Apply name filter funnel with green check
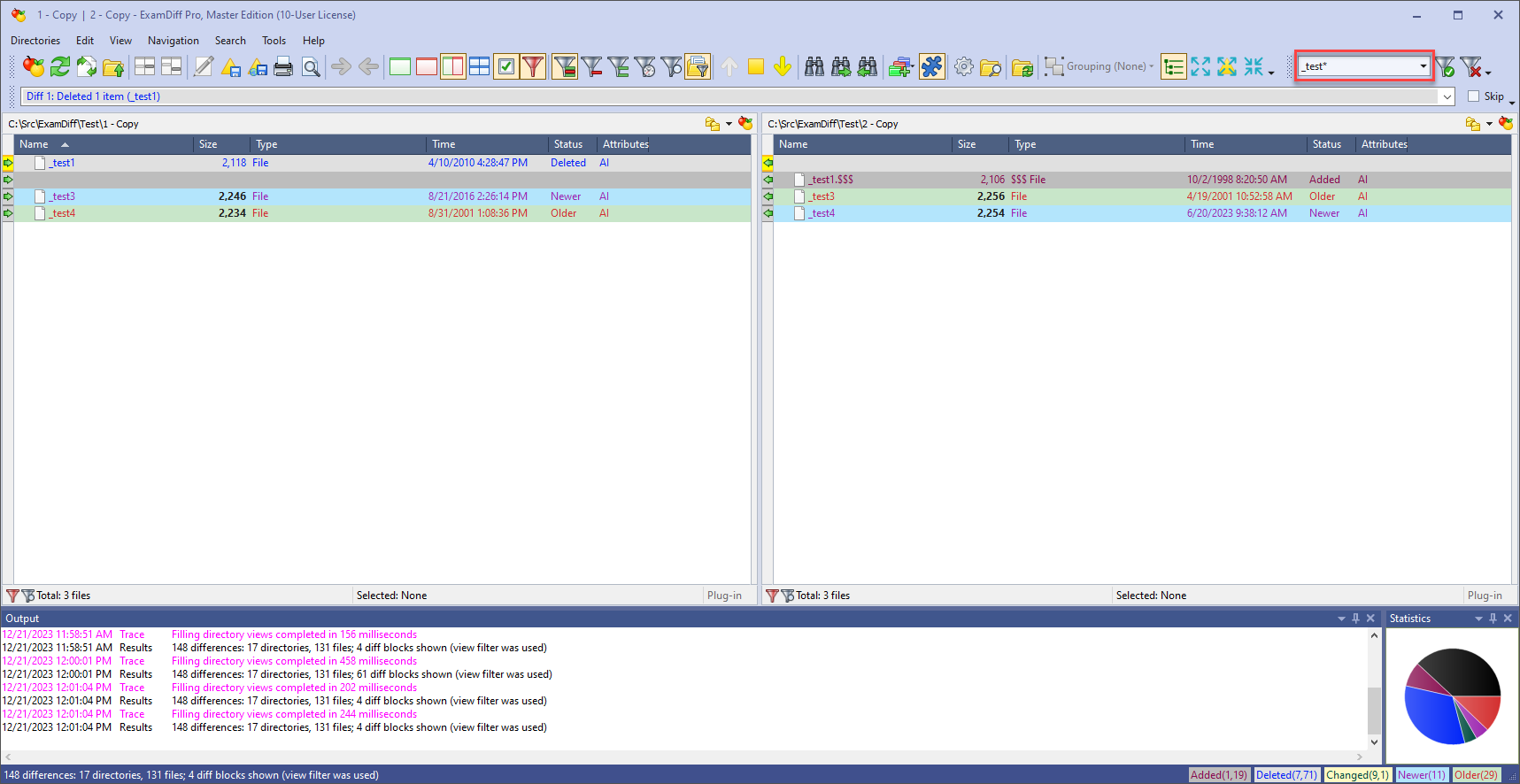Screen dimensions: 1520x784 1445,66
